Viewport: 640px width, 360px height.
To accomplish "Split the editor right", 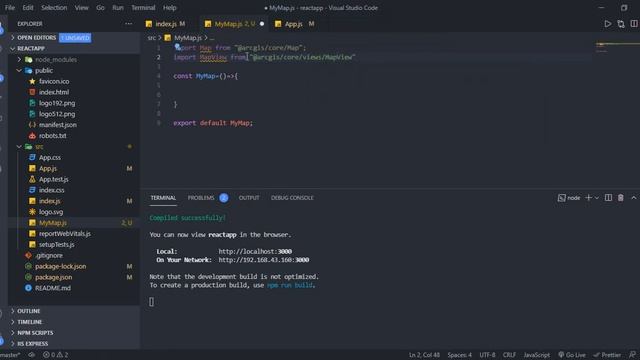I will point(634,24).
